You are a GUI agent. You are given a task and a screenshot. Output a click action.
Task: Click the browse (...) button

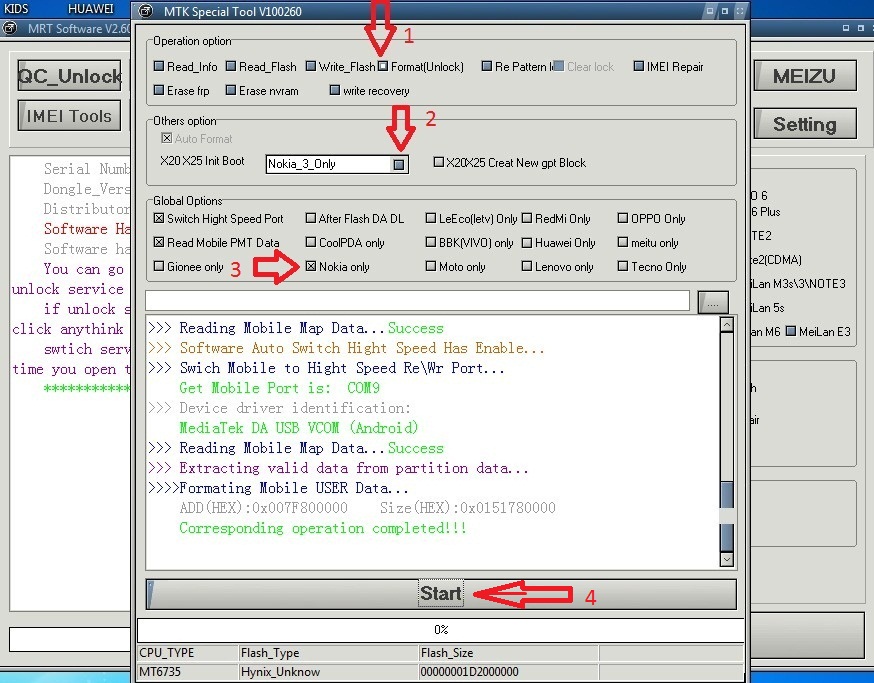coord(713,303)
